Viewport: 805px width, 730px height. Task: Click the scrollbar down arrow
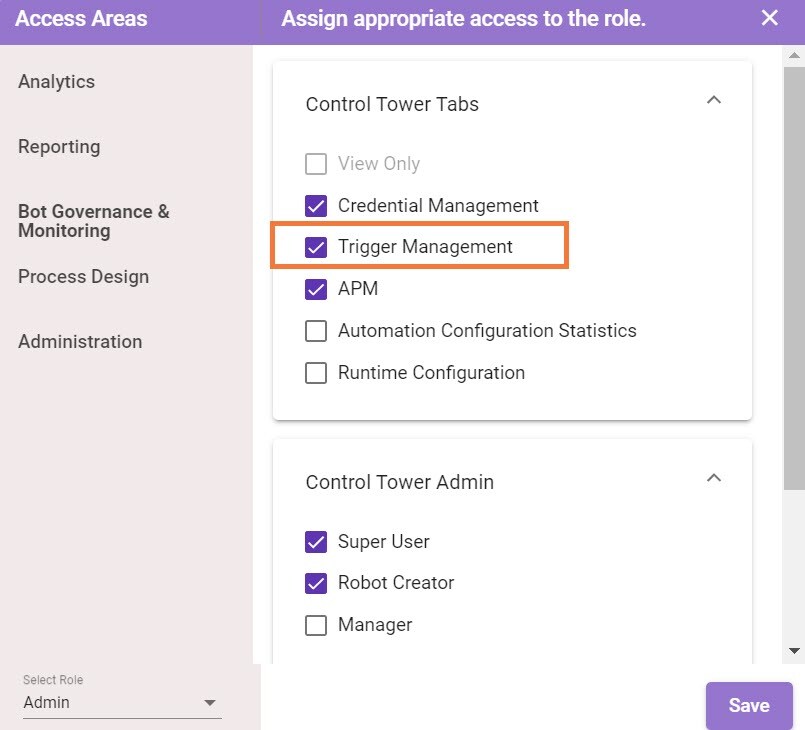click(x=795, y=650)
